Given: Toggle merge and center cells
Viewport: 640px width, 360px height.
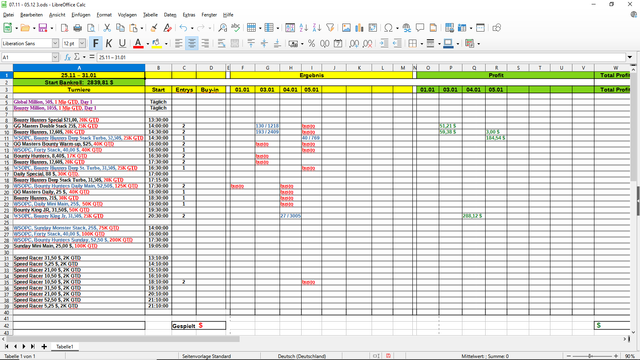Looking at the screenshot, I should 235,43.
